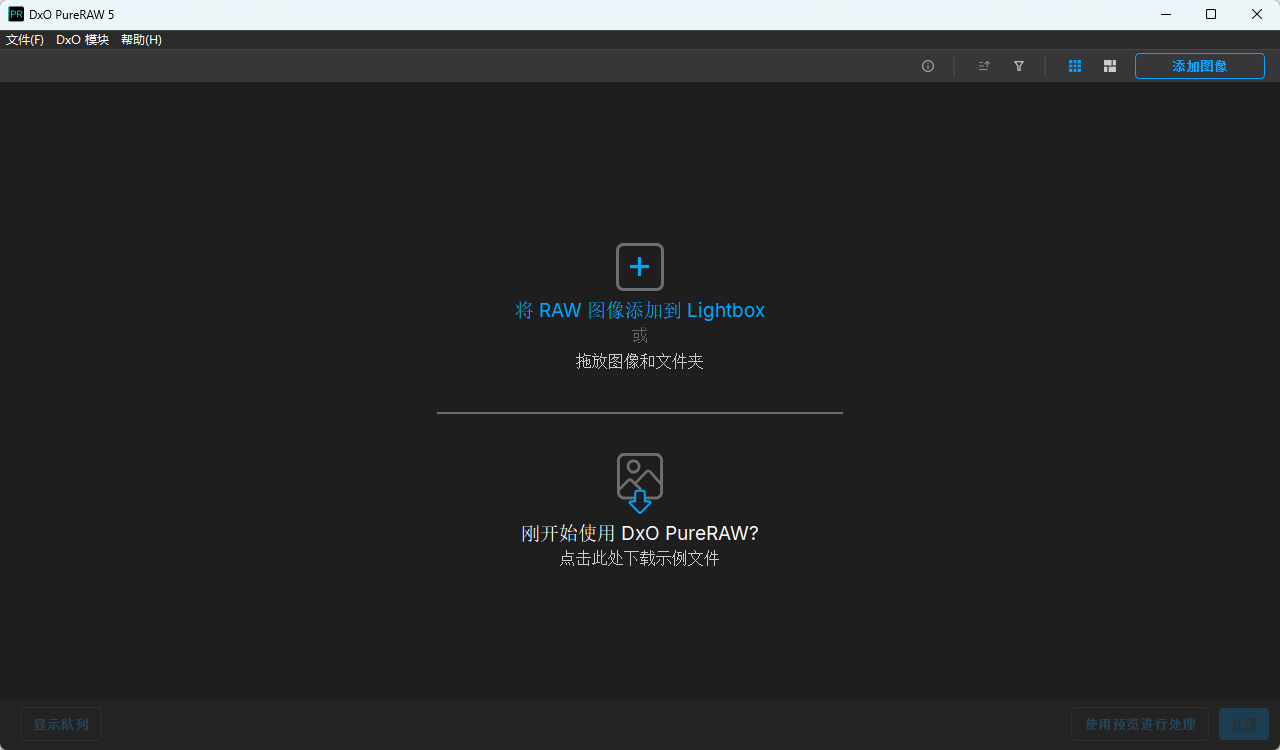Click the plus icon to add RAW images
Screen dimensions: 1280x750
click(x=640, y=267)
